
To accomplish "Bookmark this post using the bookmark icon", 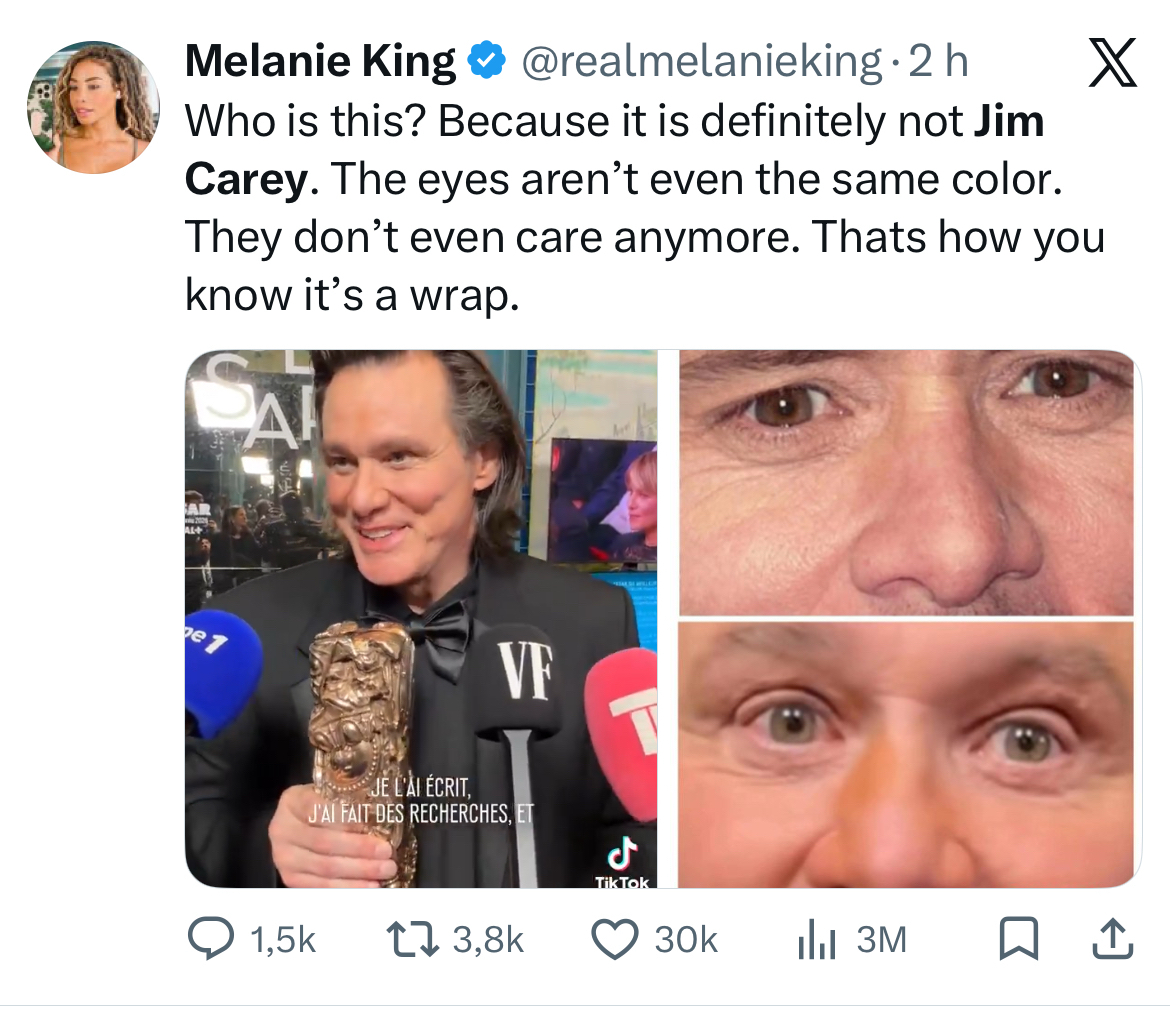I will click(1017, 939).
